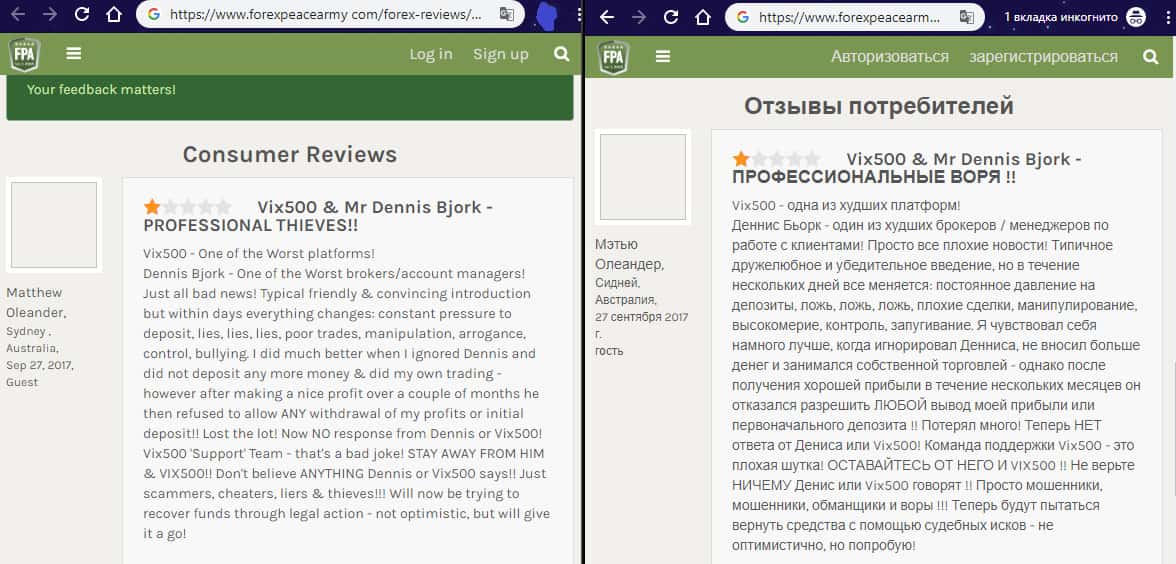Click translate icon in English window address bar

[x=507, y=14]
